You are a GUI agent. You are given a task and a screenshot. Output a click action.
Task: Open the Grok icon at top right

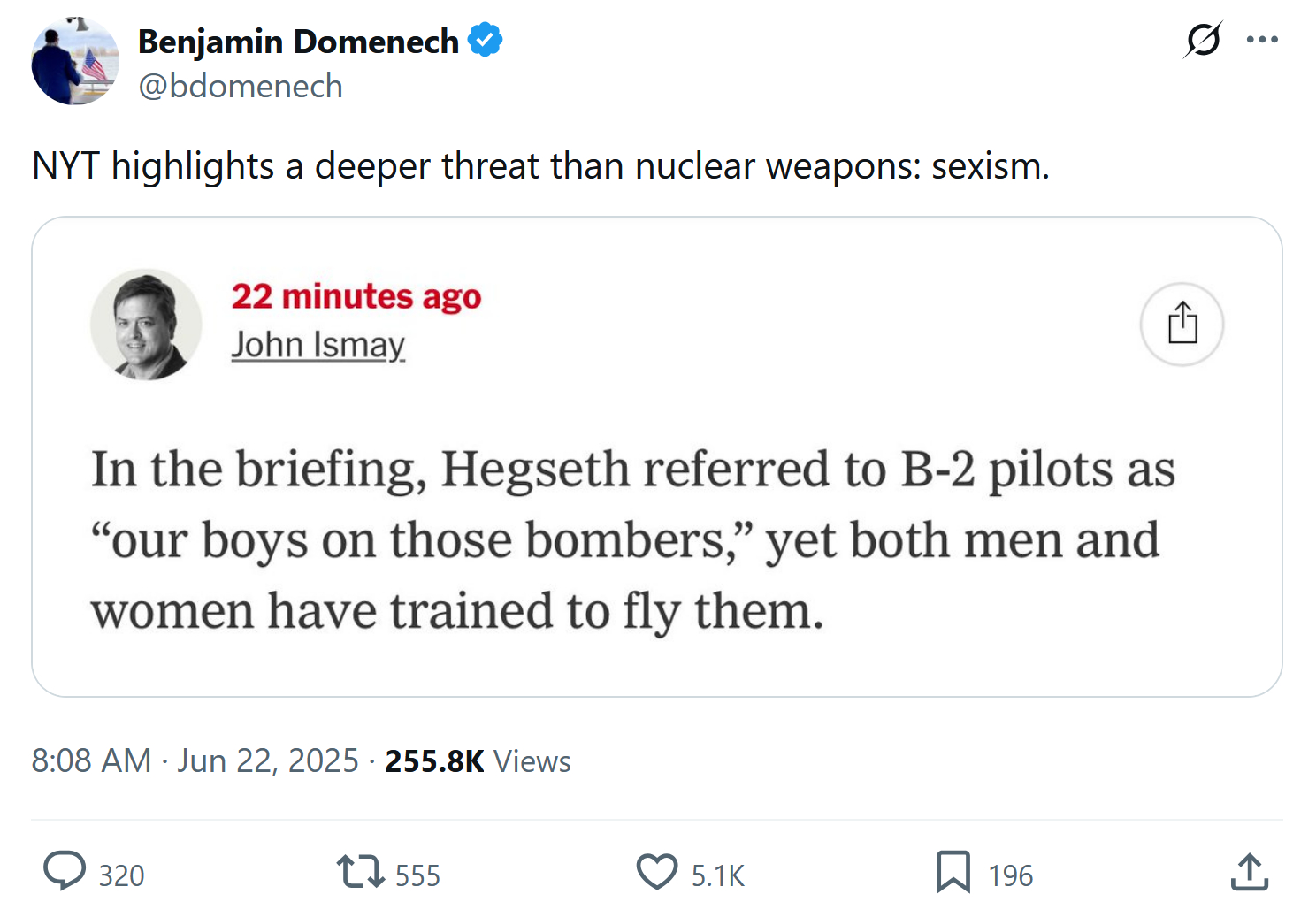(x=1203, y=40)
